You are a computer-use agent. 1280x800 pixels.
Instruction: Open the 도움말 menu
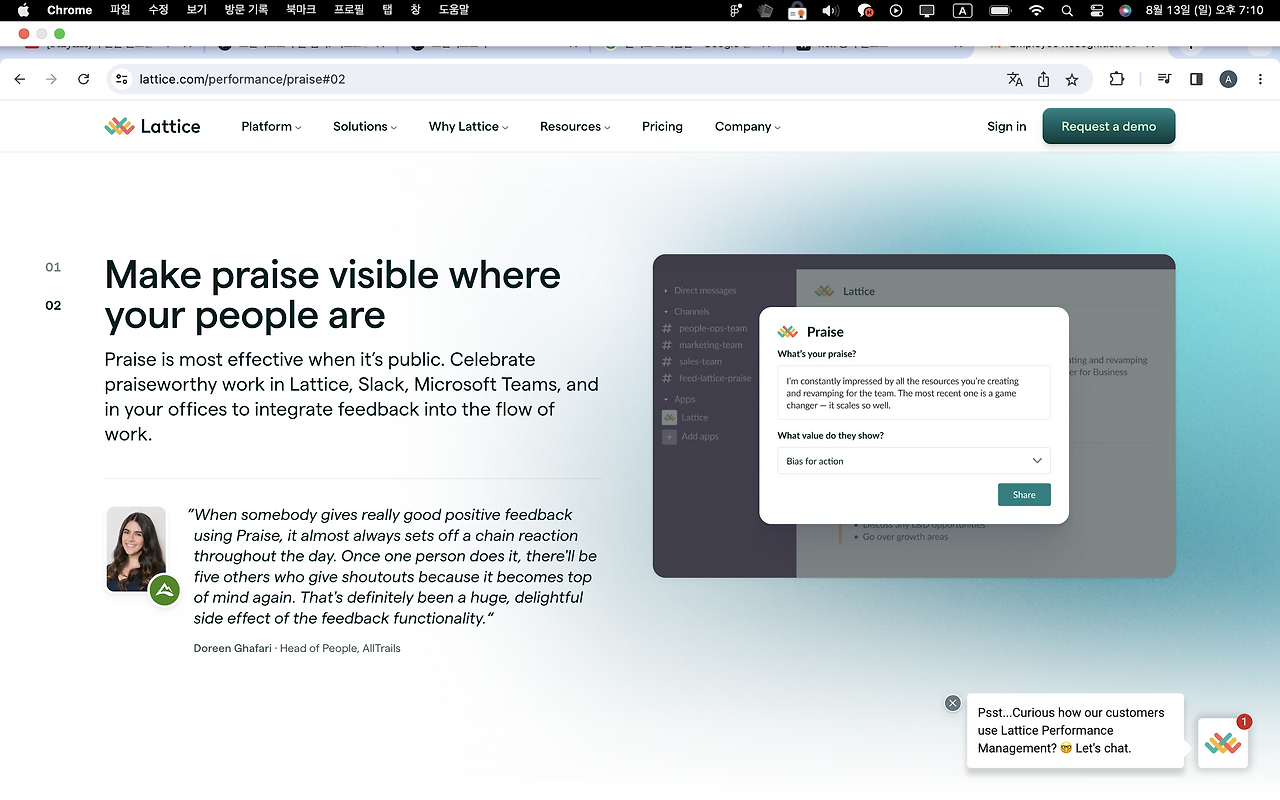453,10
